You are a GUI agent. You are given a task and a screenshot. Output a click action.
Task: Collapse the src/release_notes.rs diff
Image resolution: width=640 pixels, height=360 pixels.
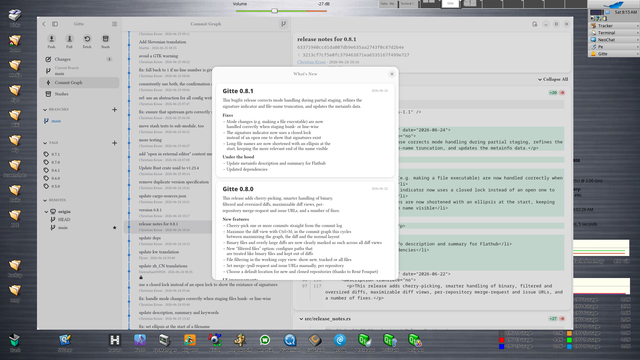301,319
